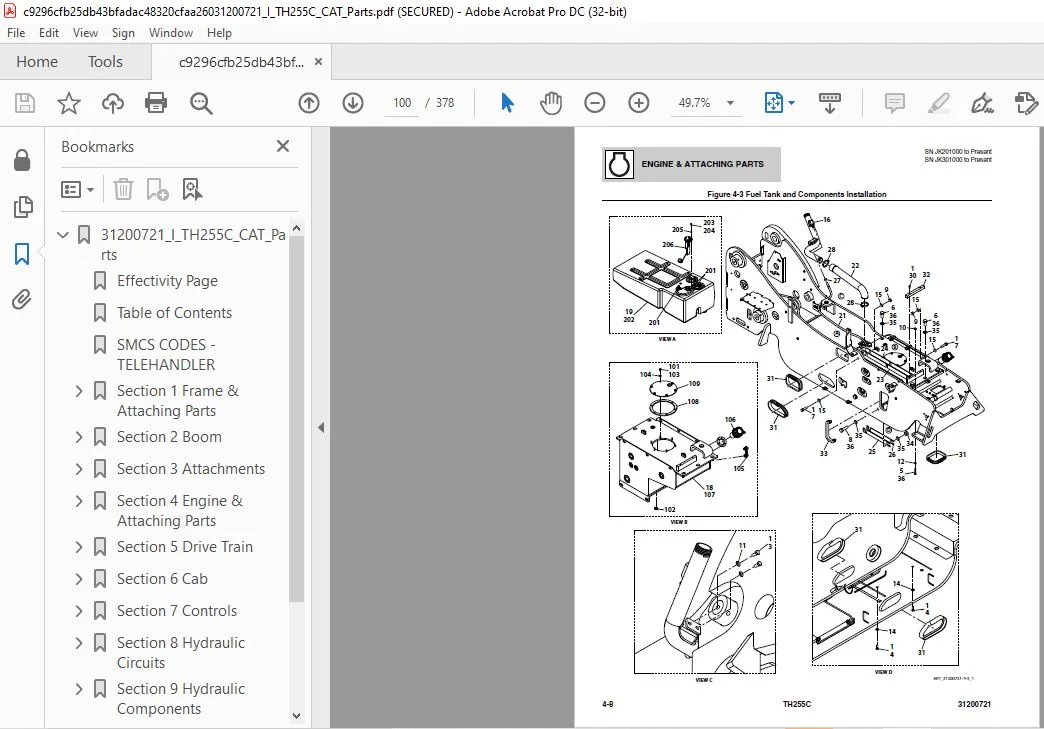Open SMCS CODES - TELEHANDLER bookmark

tap(166, 355)
